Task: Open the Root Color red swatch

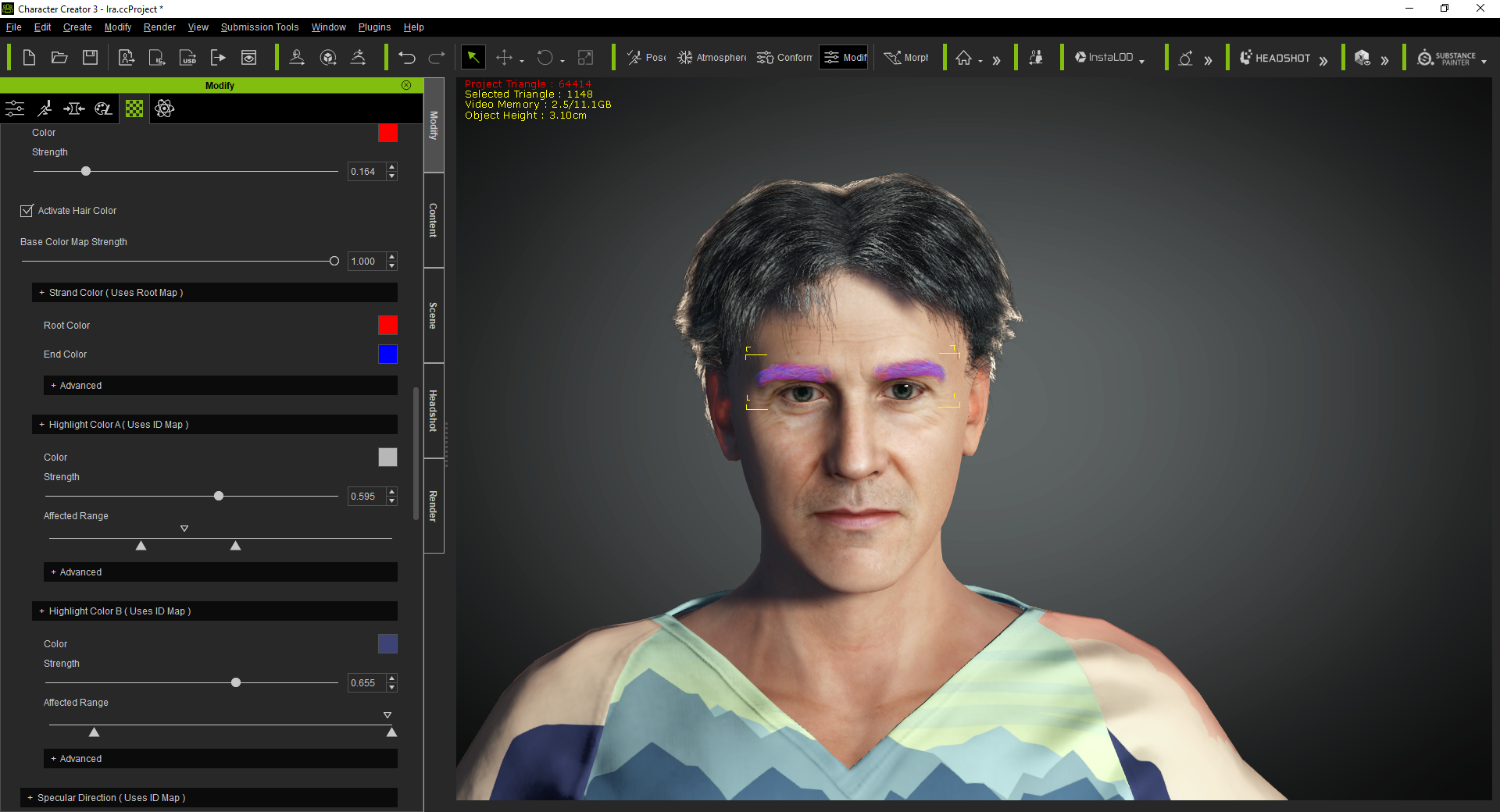Action: pyautogui.click(x=387, y=326)
